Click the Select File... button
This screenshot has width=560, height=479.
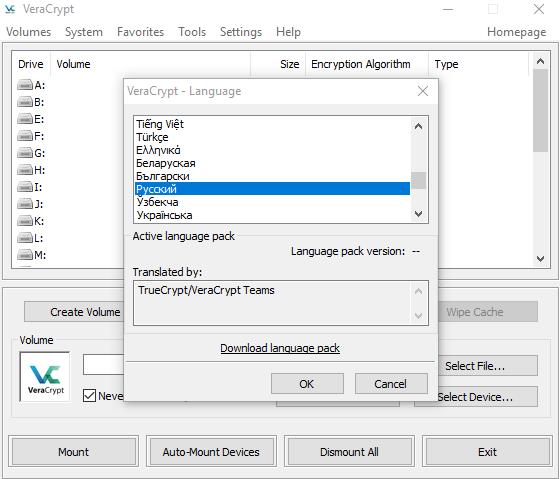click(488, 366)
